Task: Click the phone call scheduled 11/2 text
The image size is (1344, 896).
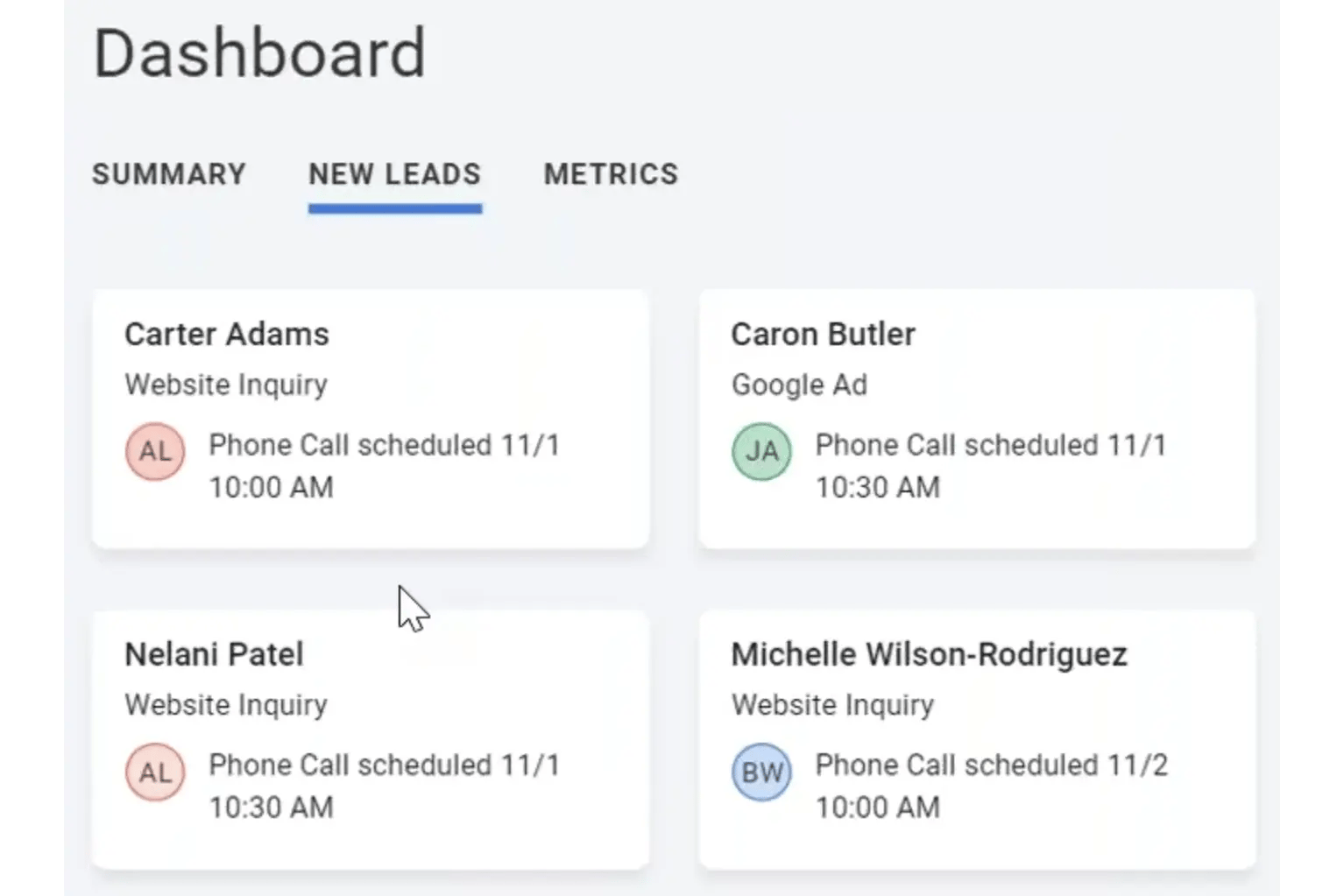Action: pyautogui.click(x=992, y=787)
